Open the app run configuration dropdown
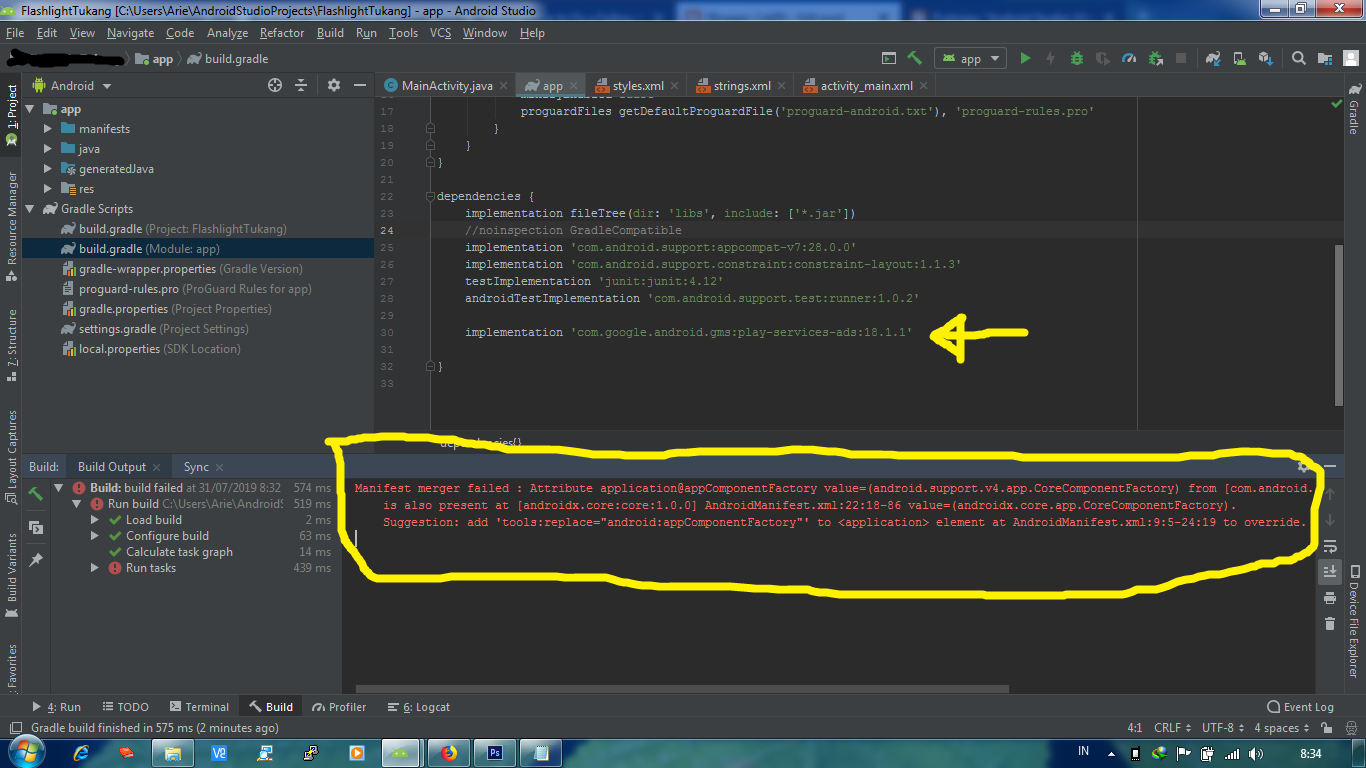 [x=970, y=58]
